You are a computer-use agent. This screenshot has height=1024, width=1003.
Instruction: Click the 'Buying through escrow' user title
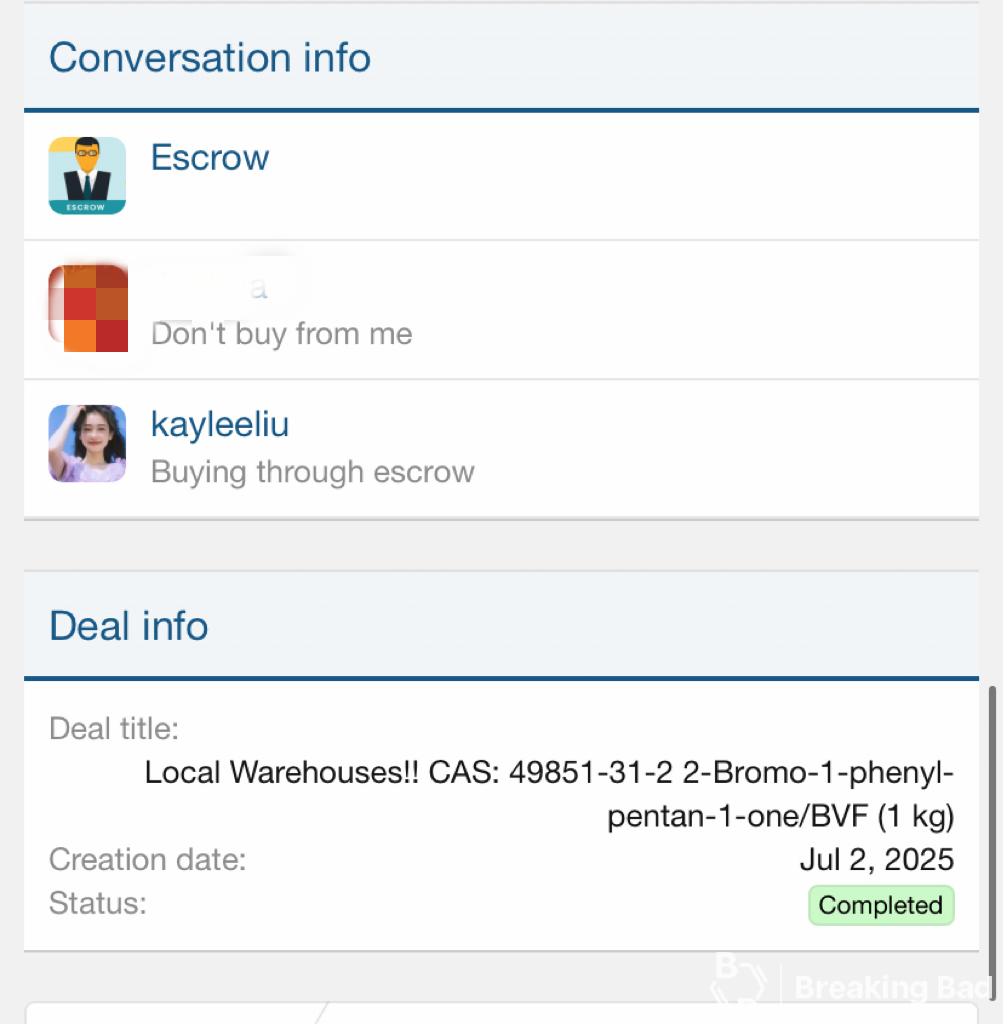point(313,472)
